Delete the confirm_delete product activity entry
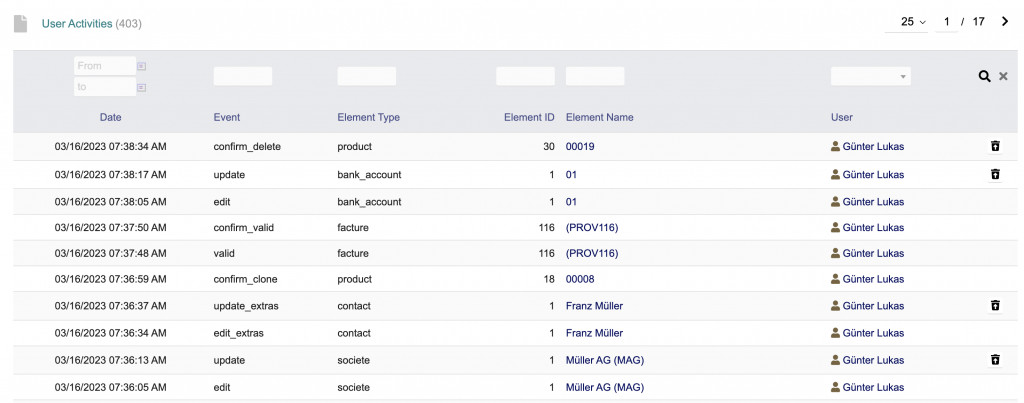 point(994,146)
